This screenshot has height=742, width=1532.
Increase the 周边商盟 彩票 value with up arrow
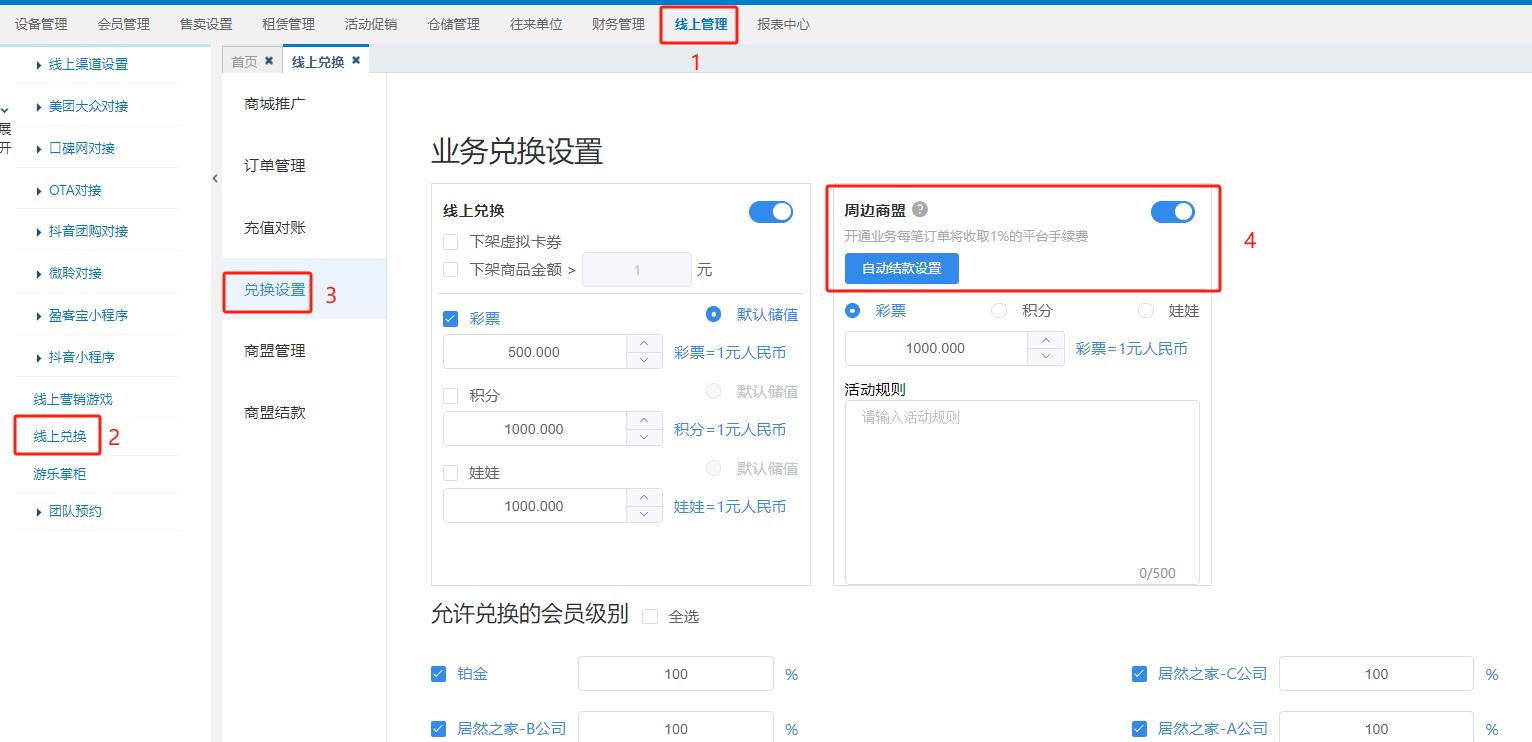tap(1046, 339)
